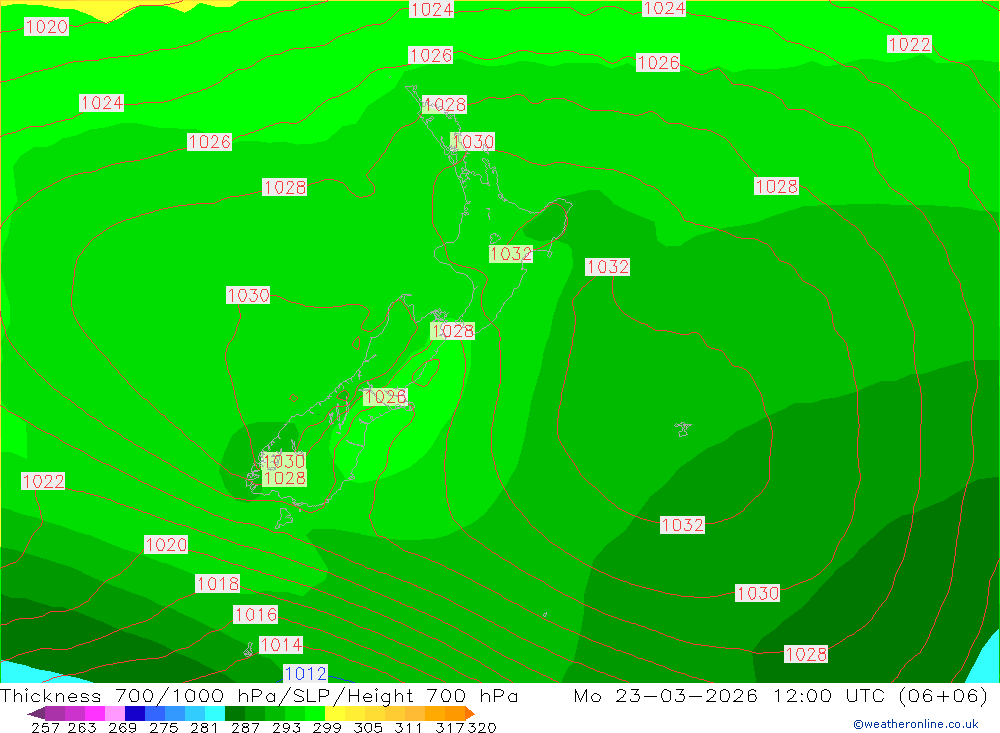The height and width of the screenshot is (733, 1000).
Task: Select the pure yellow legend swatch
Action: pos(335,713)
